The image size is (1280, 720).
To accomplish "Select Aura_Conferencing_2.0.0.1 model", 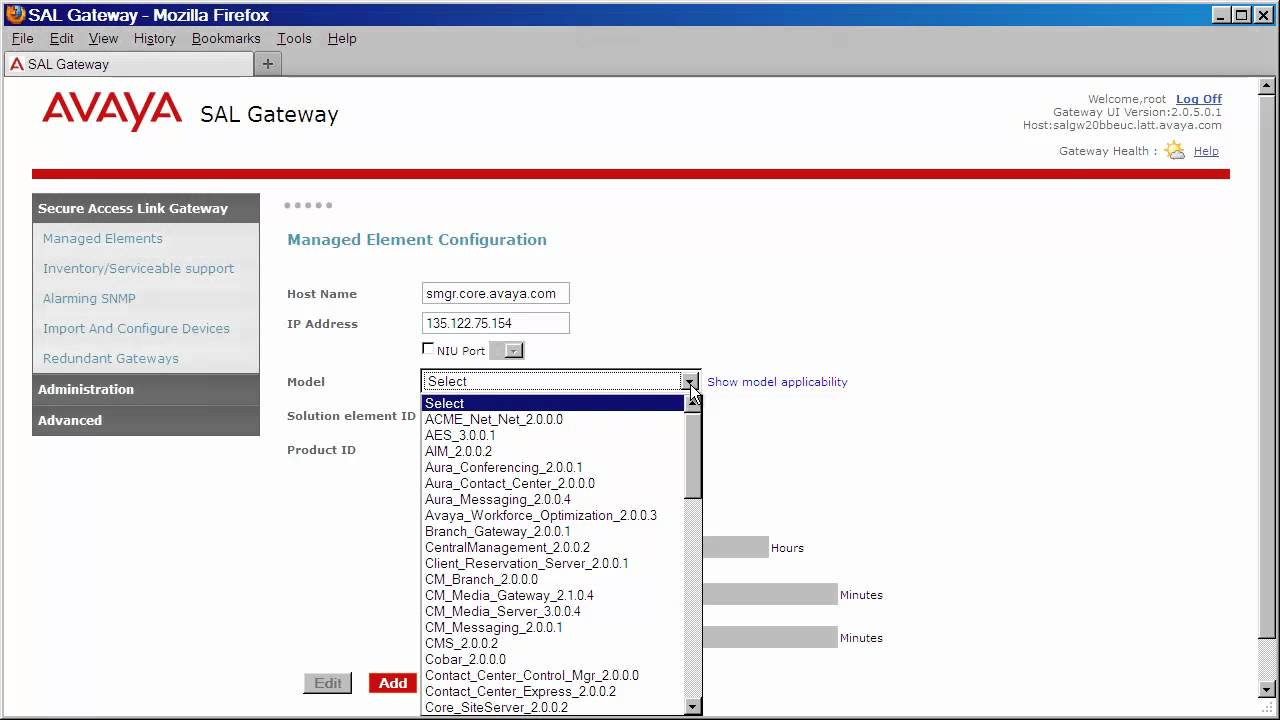I will (x=553, y=467).
